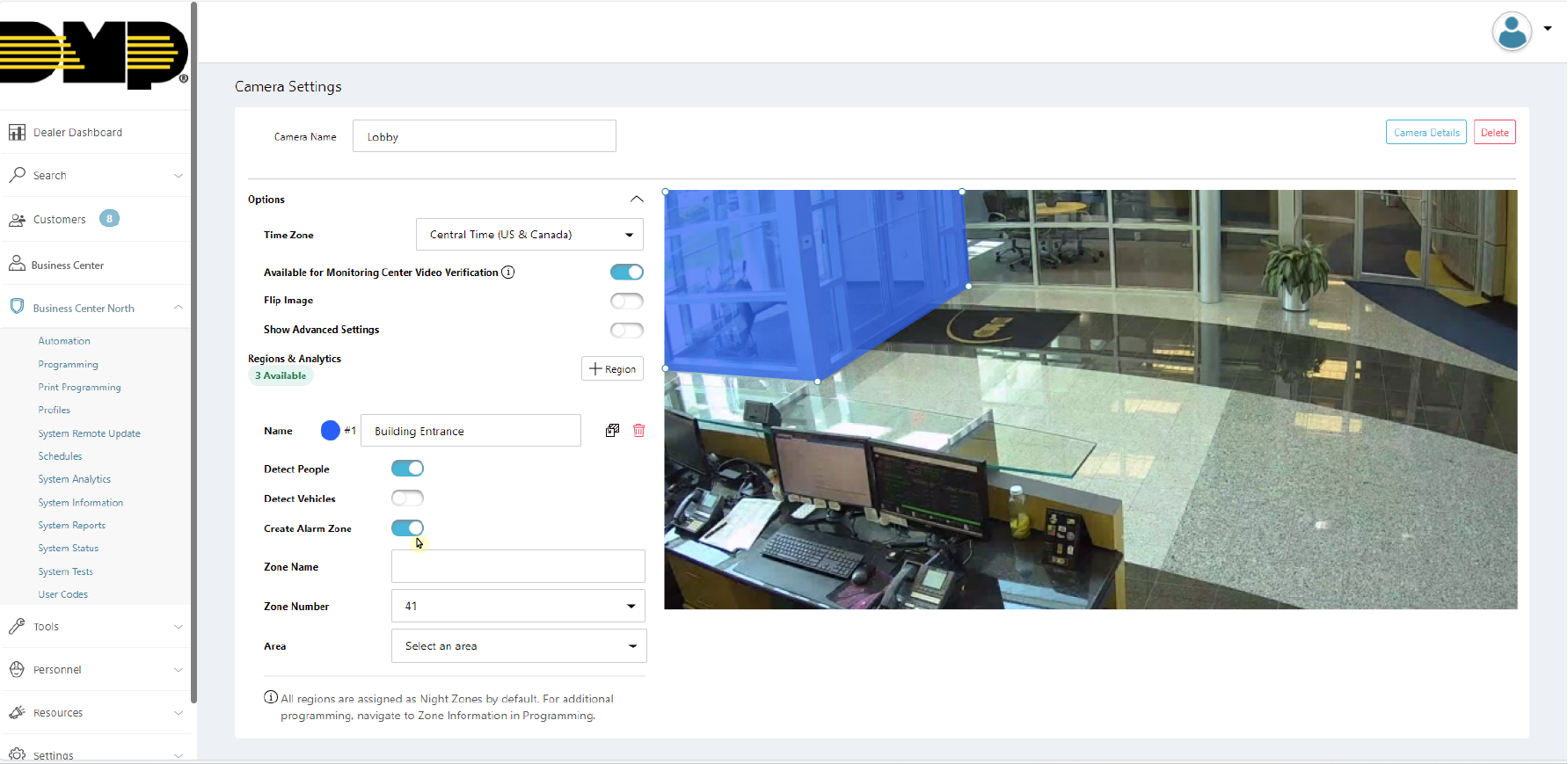
Task: Click the add Region button
Action: 612,369
